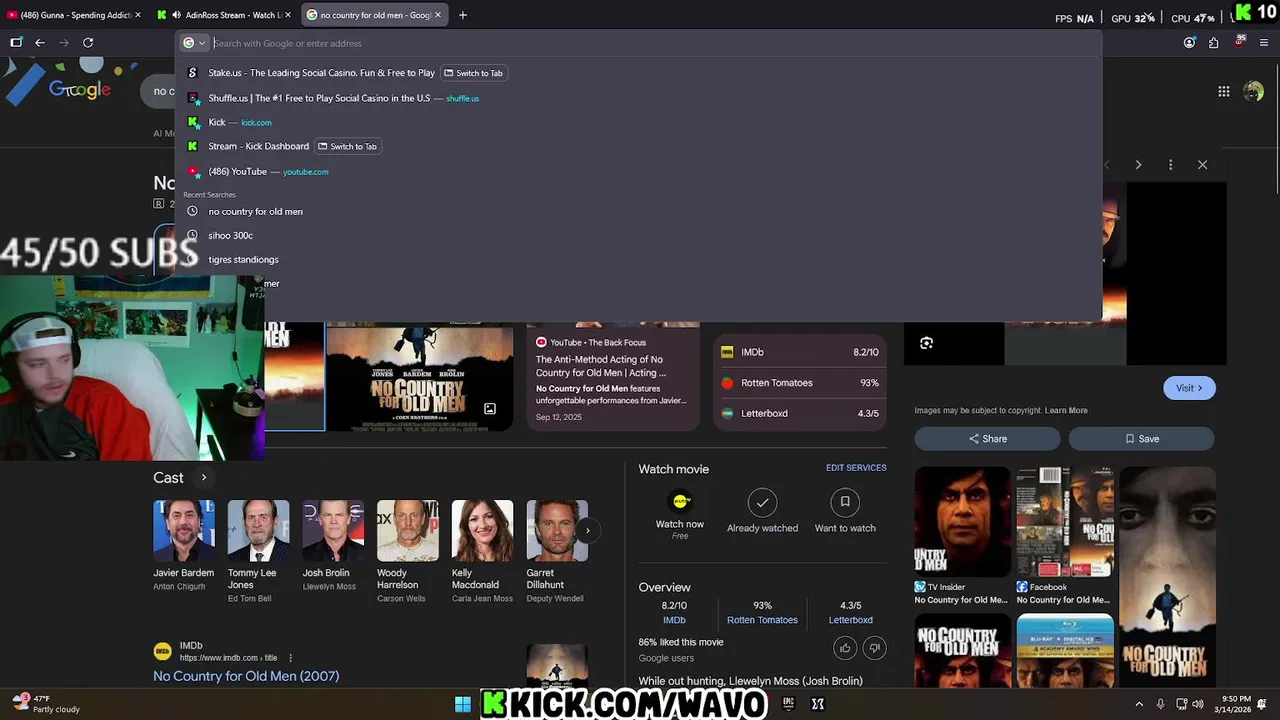Image resolution: width=1280 pixels, height=720 pixels.
Task: Open the IMDb 8.2/10 rating row
Action: (x=799, y=352)
